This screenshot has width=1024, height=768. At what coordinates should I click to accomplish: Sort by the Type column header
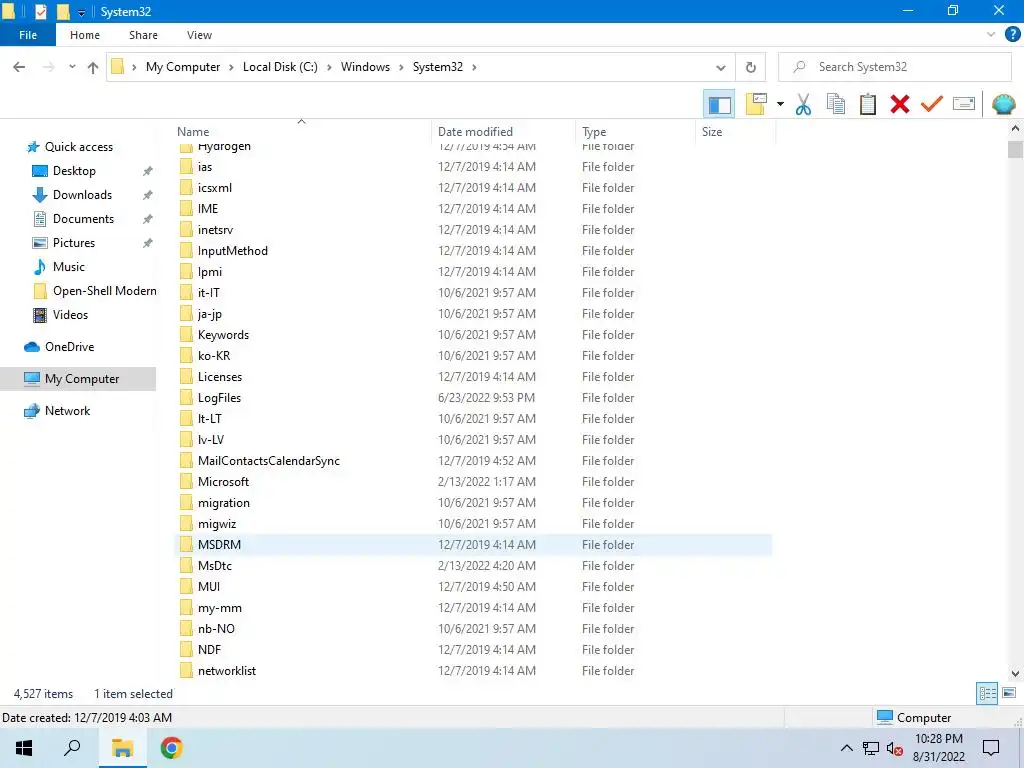[635, 131]
